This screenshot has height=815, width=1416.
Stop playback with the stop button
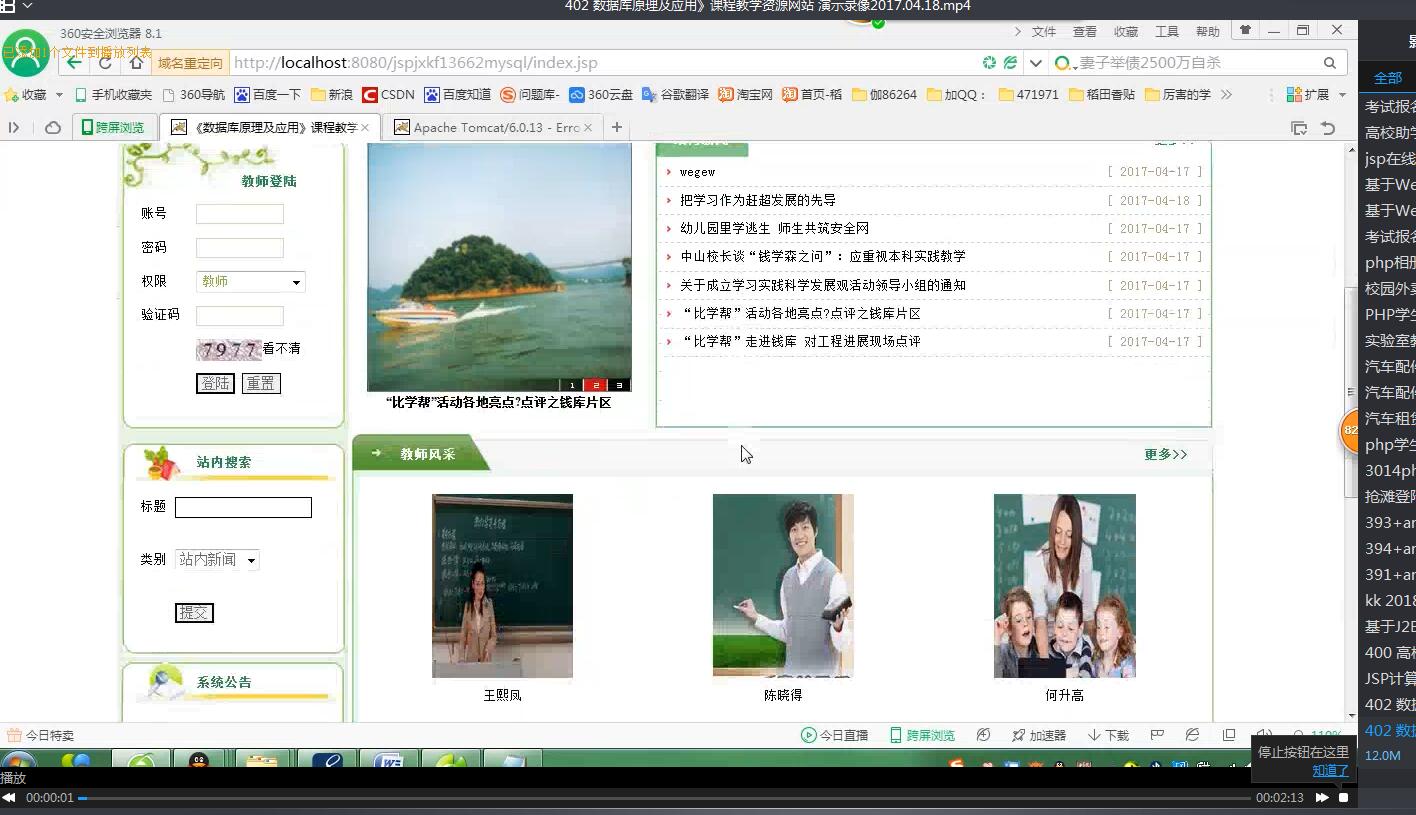pyautogui.click(x=1344, y=798)
